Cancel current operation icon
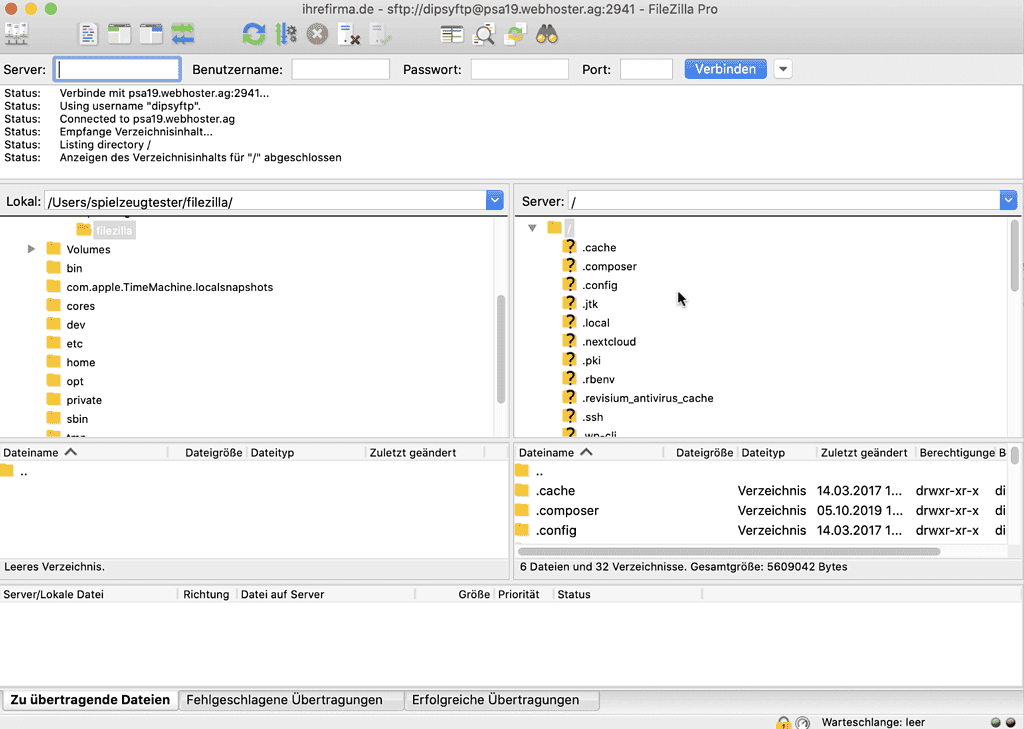 [317, 34]
